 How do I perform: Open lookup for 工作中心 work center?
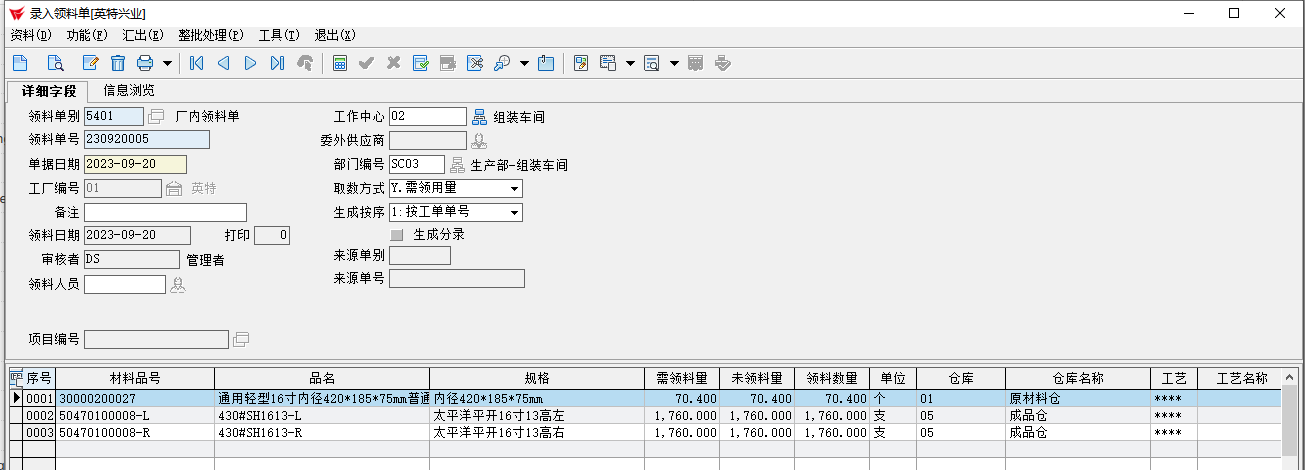(x=479, y=117)
